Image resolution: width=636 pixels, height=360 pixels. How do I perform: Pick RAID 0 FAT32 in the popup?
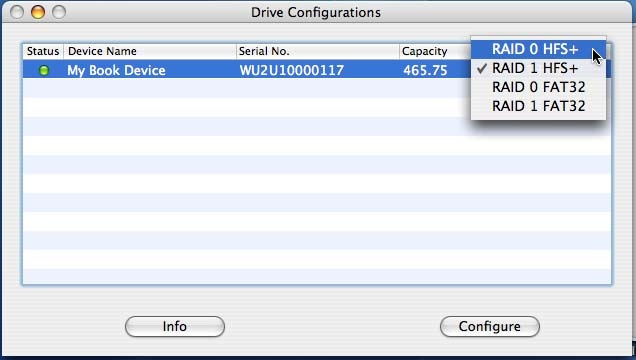point(538,87)
